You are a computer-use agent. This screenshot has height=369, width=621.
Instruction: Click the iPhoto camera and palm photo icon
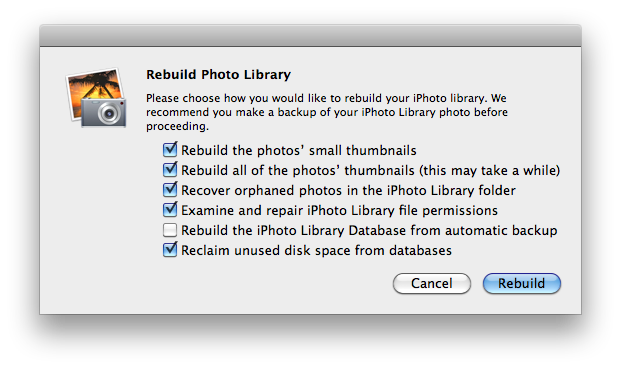pos(96,98)
